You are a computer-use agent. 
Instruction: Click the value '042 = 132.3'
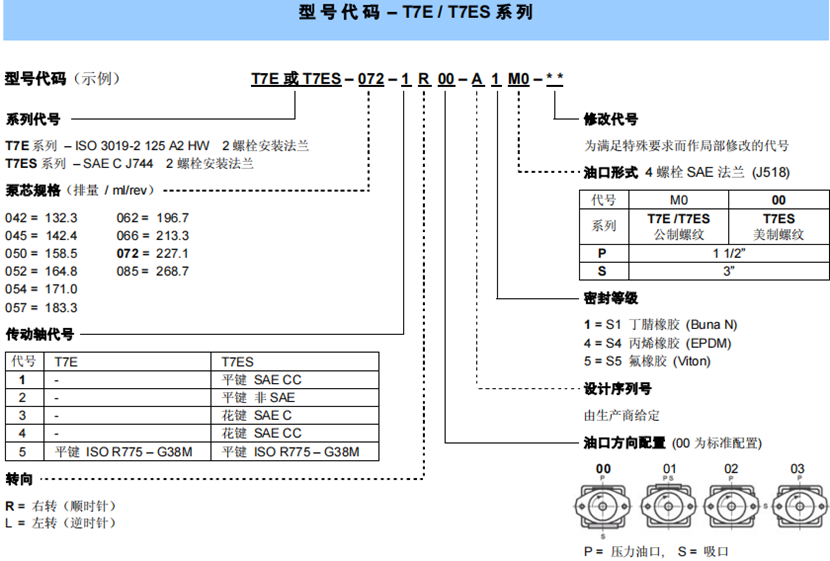(41, 218)
